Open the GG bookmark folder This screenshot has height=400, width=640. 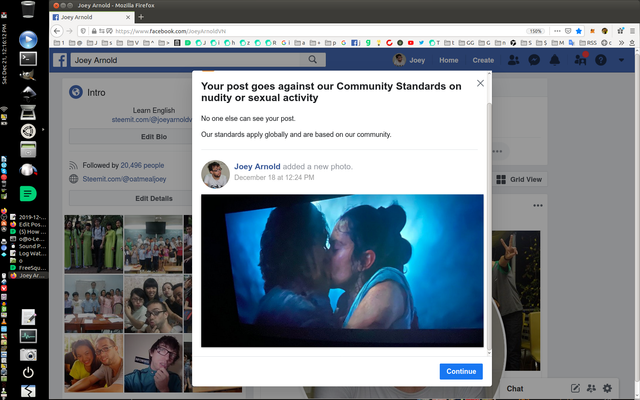coord(467,42)
